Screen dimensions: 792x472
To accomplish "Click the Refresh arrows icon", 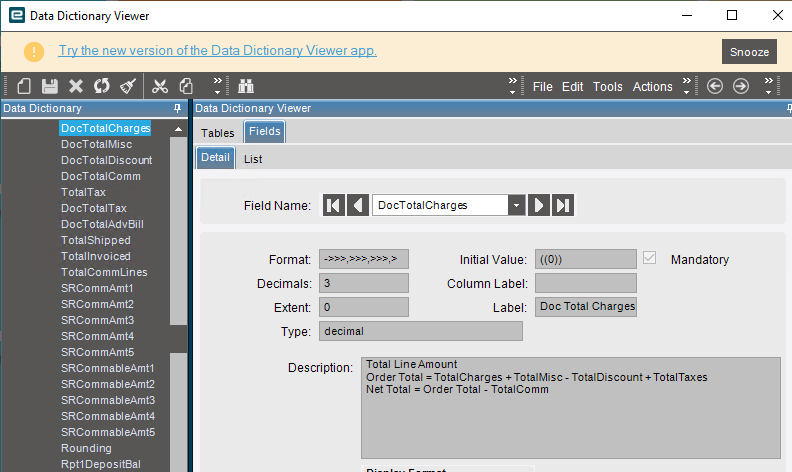I will tap(102, 86).
